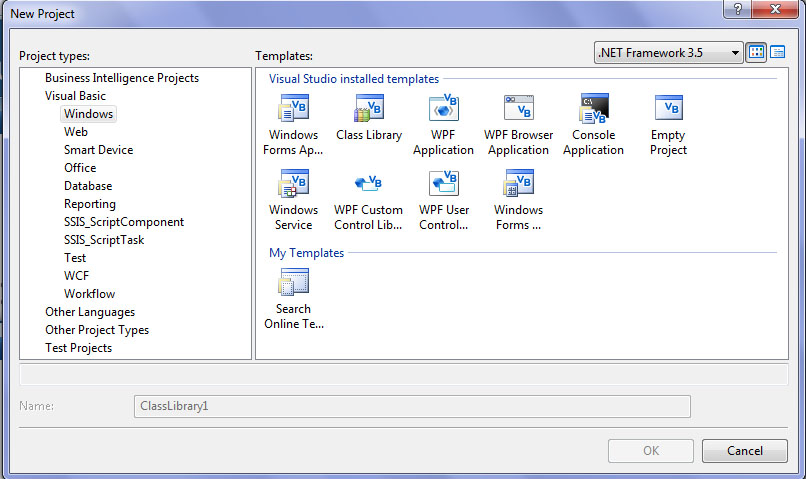Select the Visual Basic project type node
The image size is (806, 479).
[x=75, y=96]
